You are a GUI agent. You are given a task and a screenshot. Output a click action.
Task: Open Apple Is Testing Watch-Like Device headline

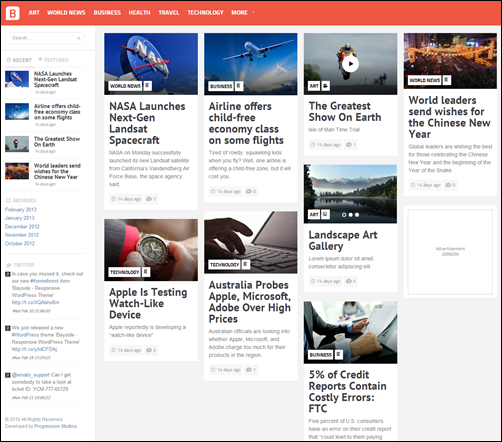pos(148,303)
